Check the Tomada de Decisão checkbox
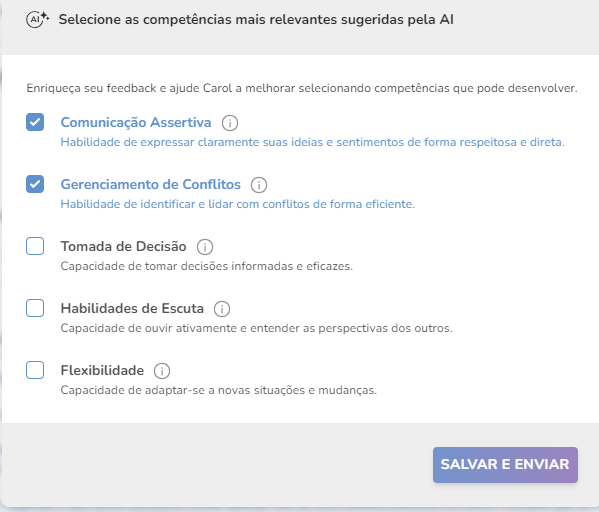Image resolution: width=599 pixels, height=512 pixels. point(35,246)
